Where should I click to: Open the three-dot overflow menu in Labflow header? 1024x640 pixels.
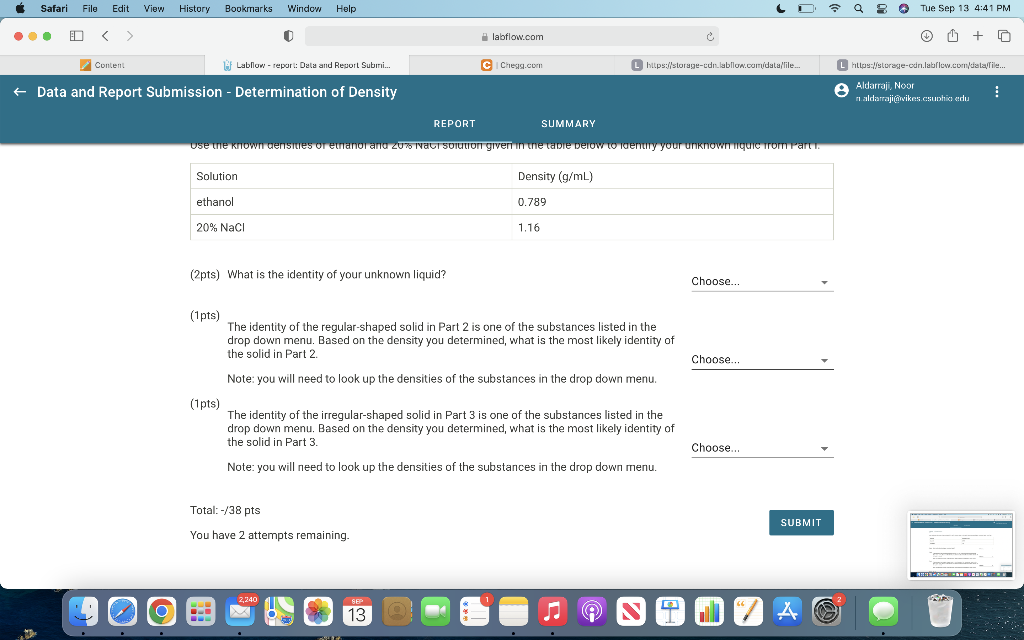point(997,91)
